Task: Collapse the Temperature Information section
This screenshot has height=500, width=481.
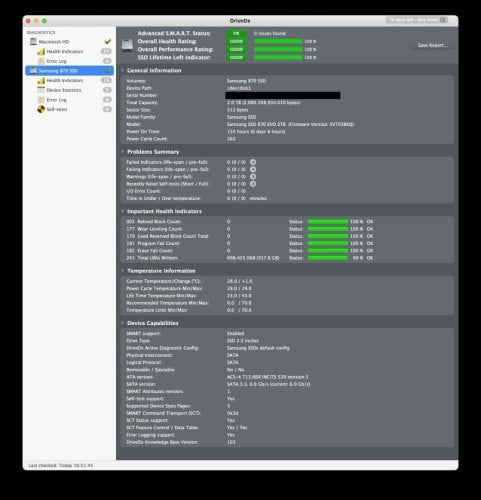Action: tap(122, 271)
